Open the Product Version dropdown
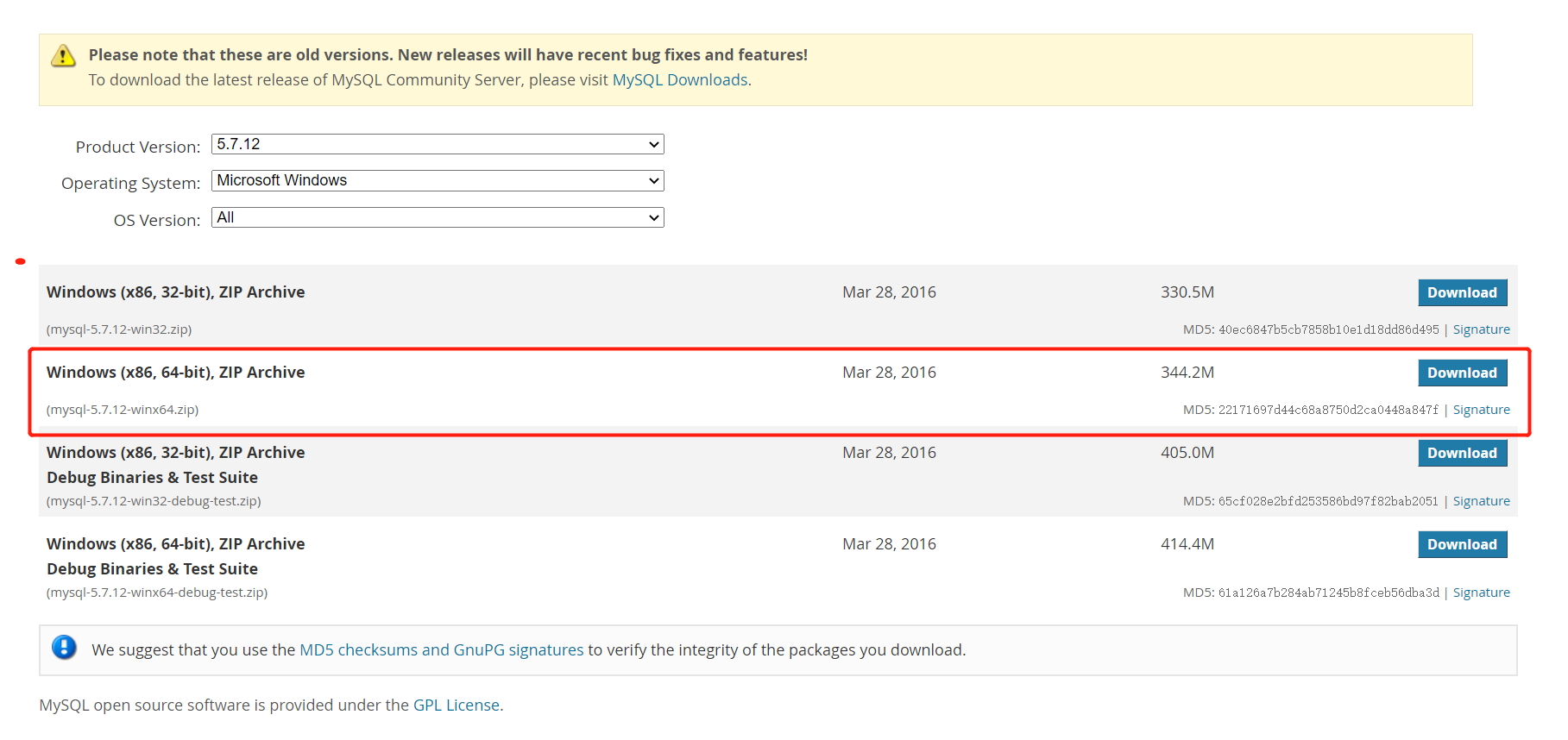The width and height of the screenshot is (1568, 740). (438, 144)
